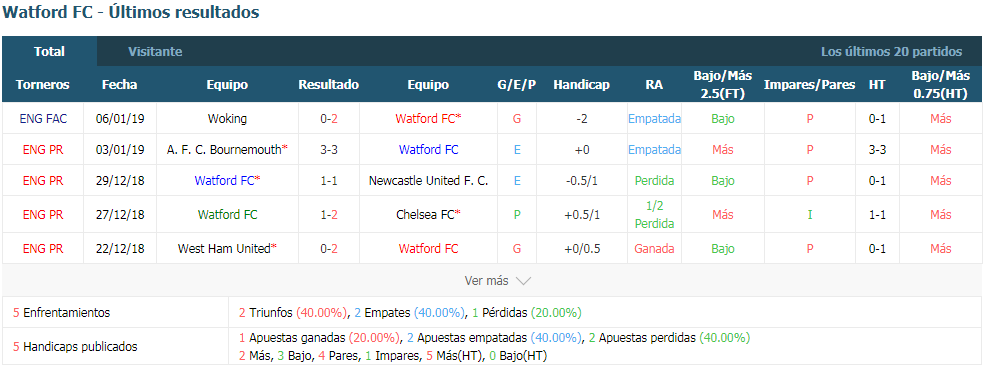The width and height of the screenshot is (983, 368).
Task: Click the Fecha column header
Action: [x=119, y=85]
